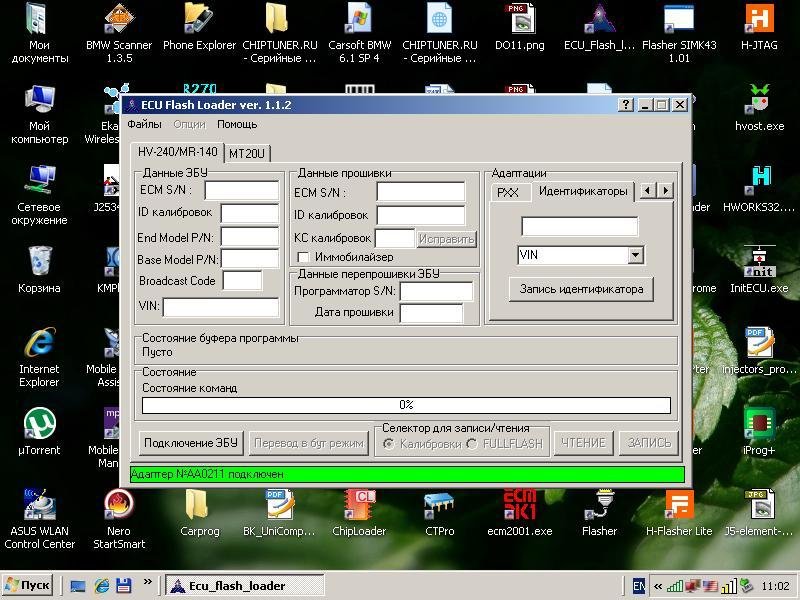Viewport: 800px width, 600px height.
Task: Open the H-Flasher Lite desktop icon
Action: tap(679, 503)
